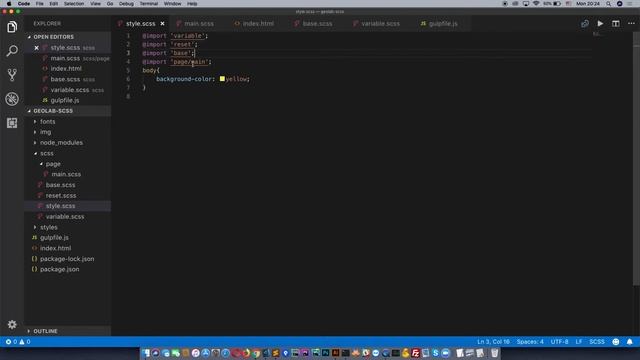Open the Explorer view in activity bar
640x360 pixels.
click(12, 27)
